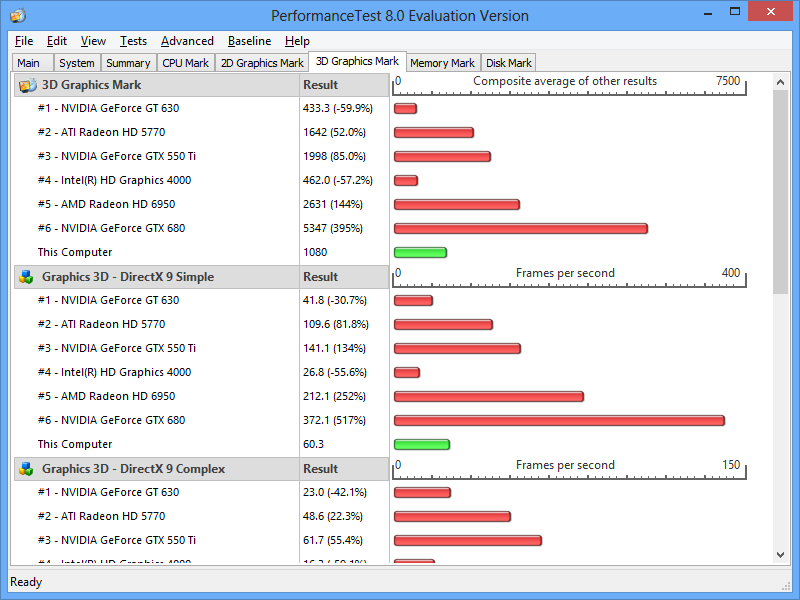Click result value 5347 (395%)
This screenshot has height=600, width=800.
[x=333, y=228]
